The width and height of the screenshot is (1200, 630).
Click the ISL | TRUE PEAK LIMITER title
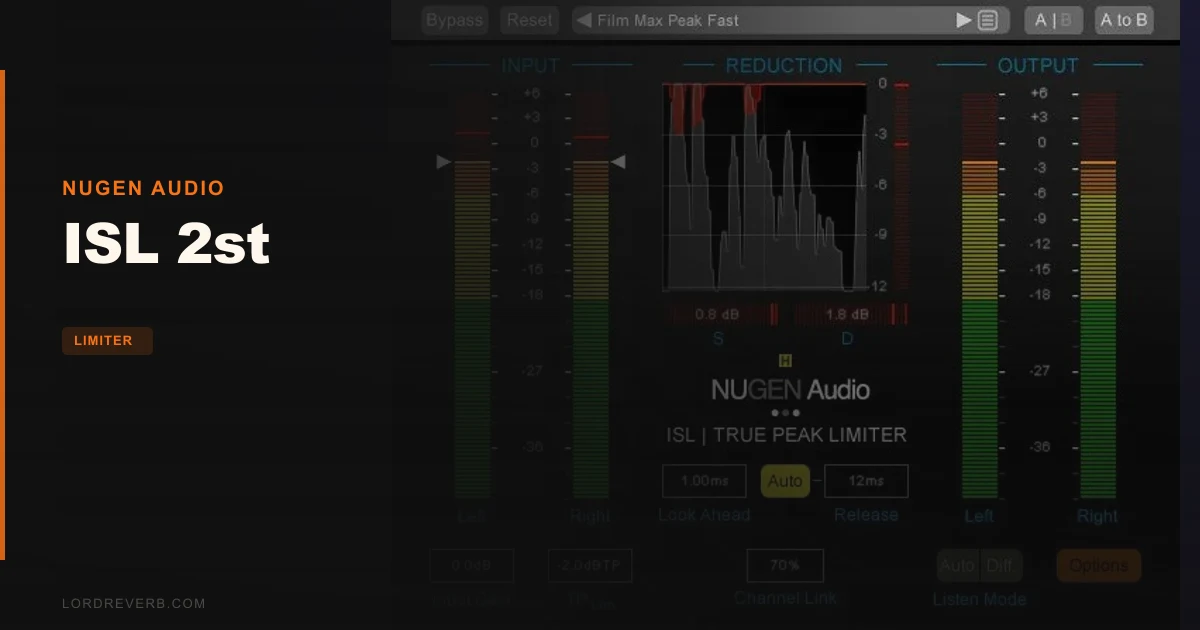787,435
